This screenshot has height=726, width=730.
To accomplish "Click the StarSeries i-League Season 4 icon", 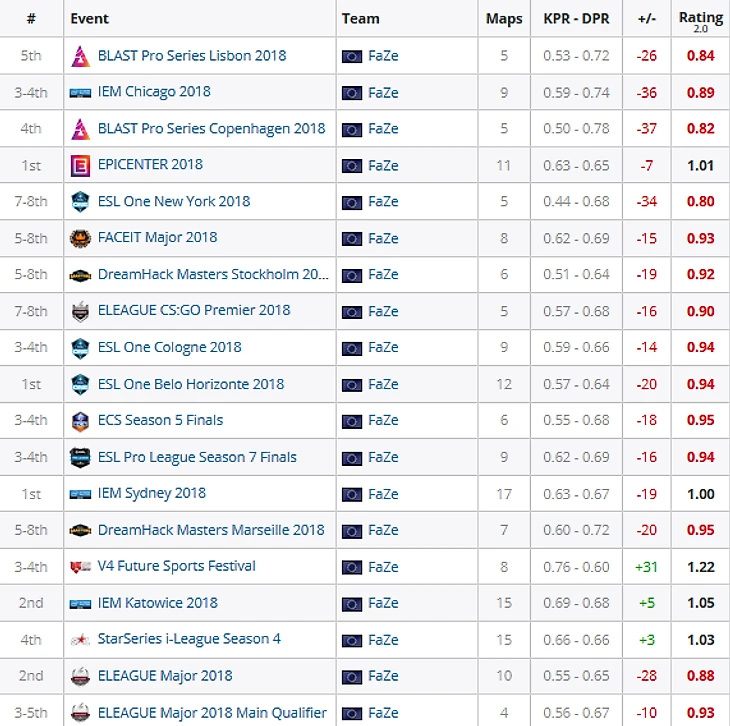I will tap(81, 640).
